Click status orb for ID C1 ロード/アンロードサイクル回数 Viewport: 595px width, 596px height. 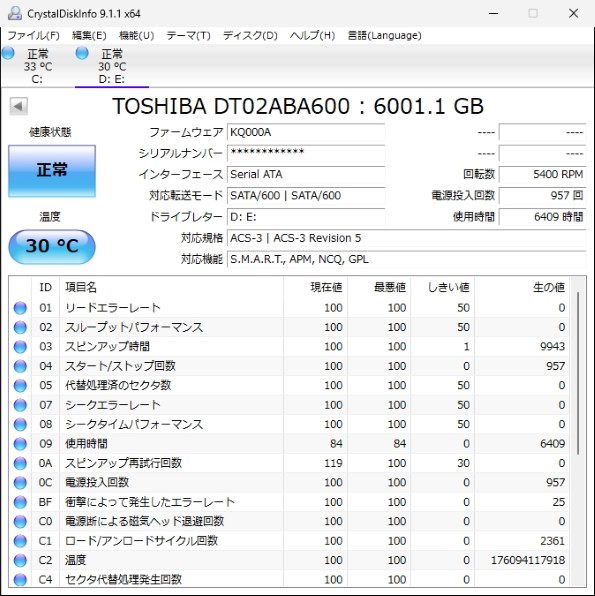coord(20,541)
